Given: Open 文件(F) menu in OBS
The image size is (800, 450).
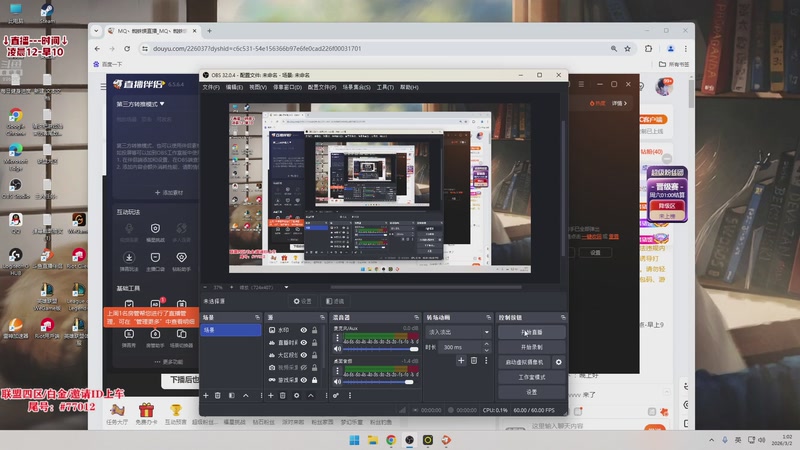Looking at the screenshot, I should (x=211, y=87).
